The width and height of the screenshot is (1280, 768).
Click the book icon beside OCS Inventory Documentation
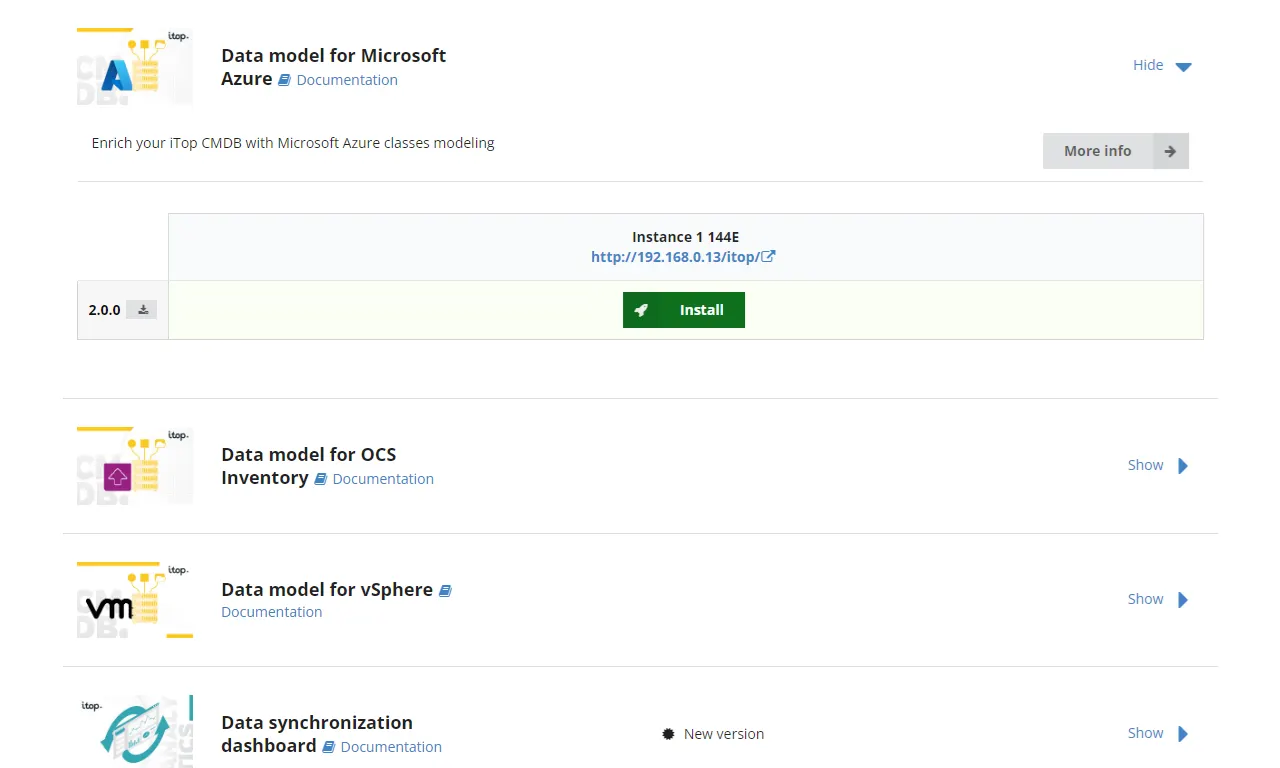[x=320, y=479]
